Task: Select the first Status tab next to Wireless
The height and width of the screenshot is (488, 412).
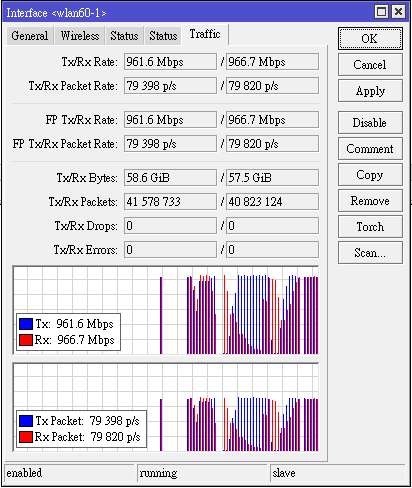Action: (124, 36)
